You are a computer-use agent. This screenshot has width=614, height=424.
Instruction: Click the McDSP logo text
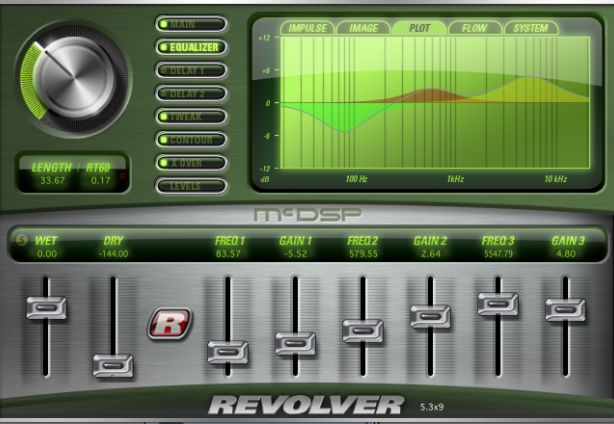(307, 215)
